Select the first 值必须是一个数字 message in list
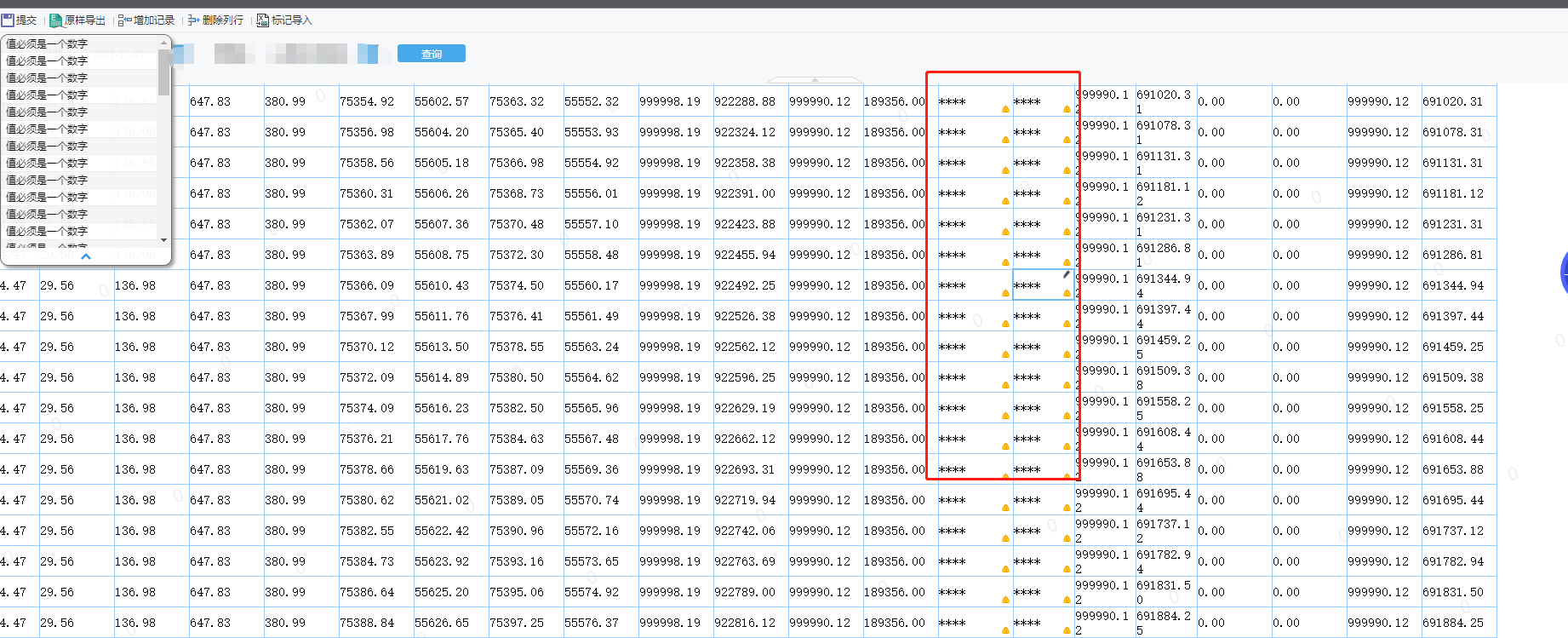This screenshot has height=638, width=1568. (48, 43)
